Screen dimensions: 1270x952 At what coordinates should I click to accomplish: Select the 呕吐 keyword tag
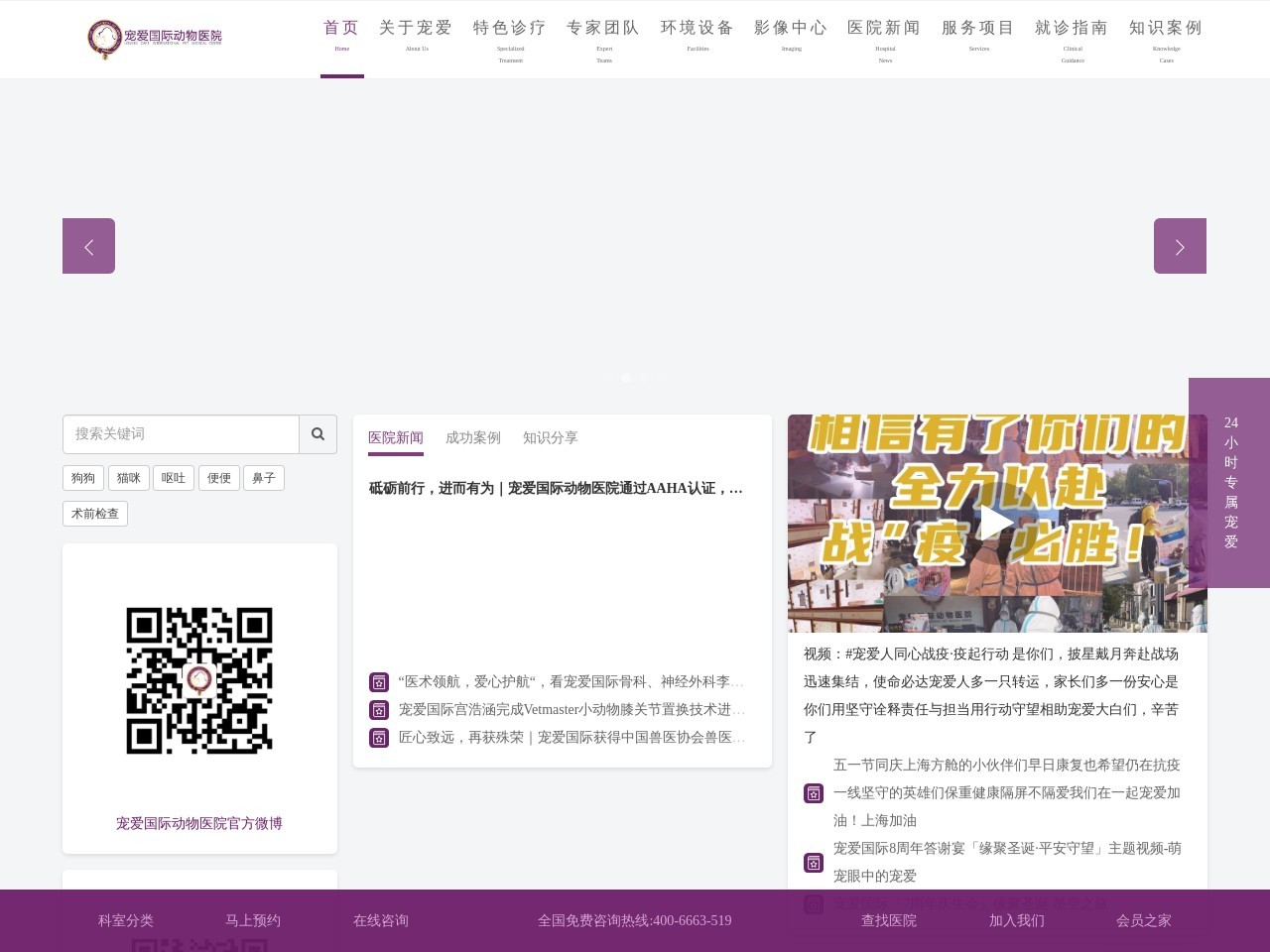pos(174,478)
